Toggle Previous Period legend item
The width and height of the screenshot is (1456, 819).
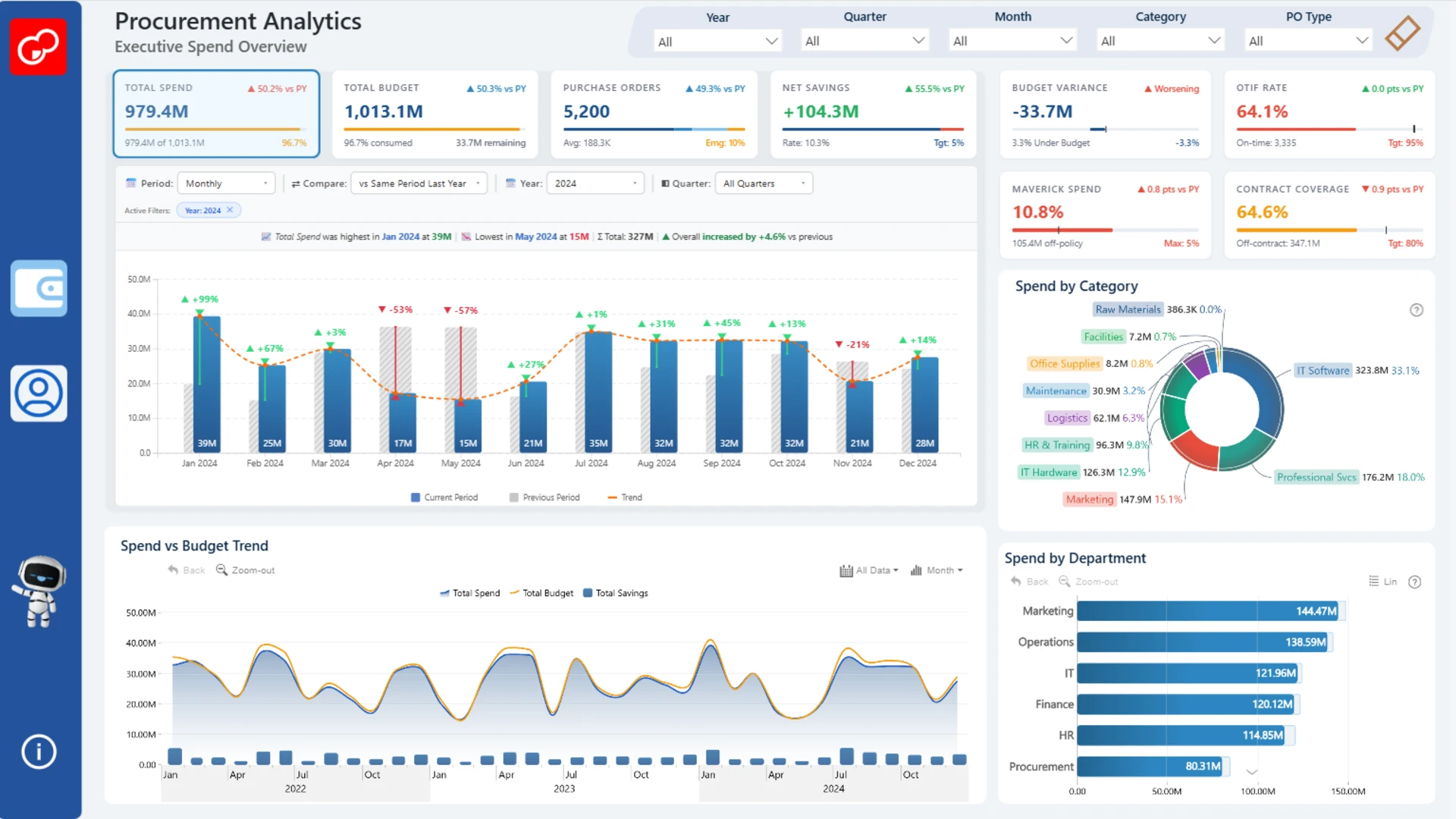[x=544, y=497]
